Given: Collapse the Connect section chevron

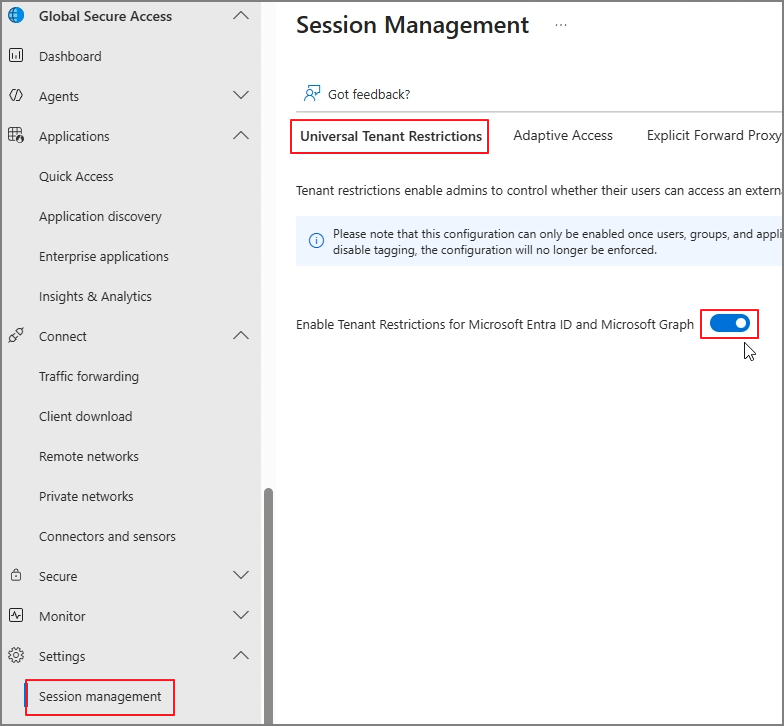Looking at the screenshot, I should [241, 335].
